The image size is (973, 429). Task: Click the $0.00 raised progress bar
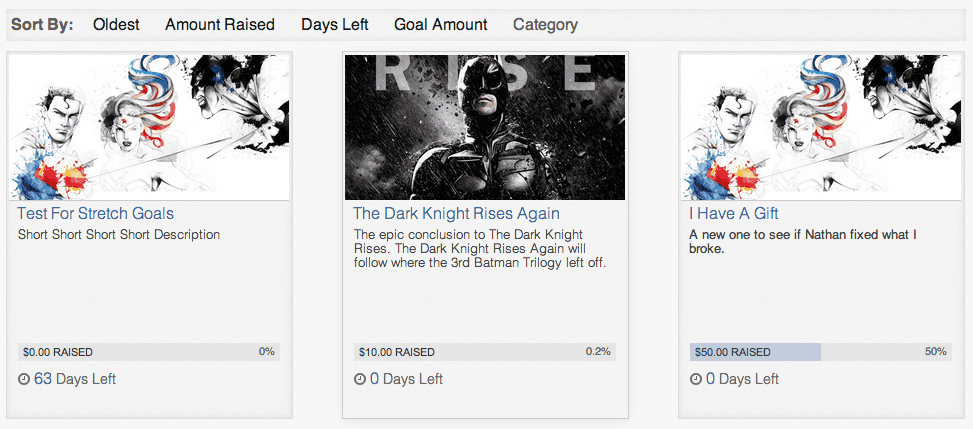click(149, 352)
